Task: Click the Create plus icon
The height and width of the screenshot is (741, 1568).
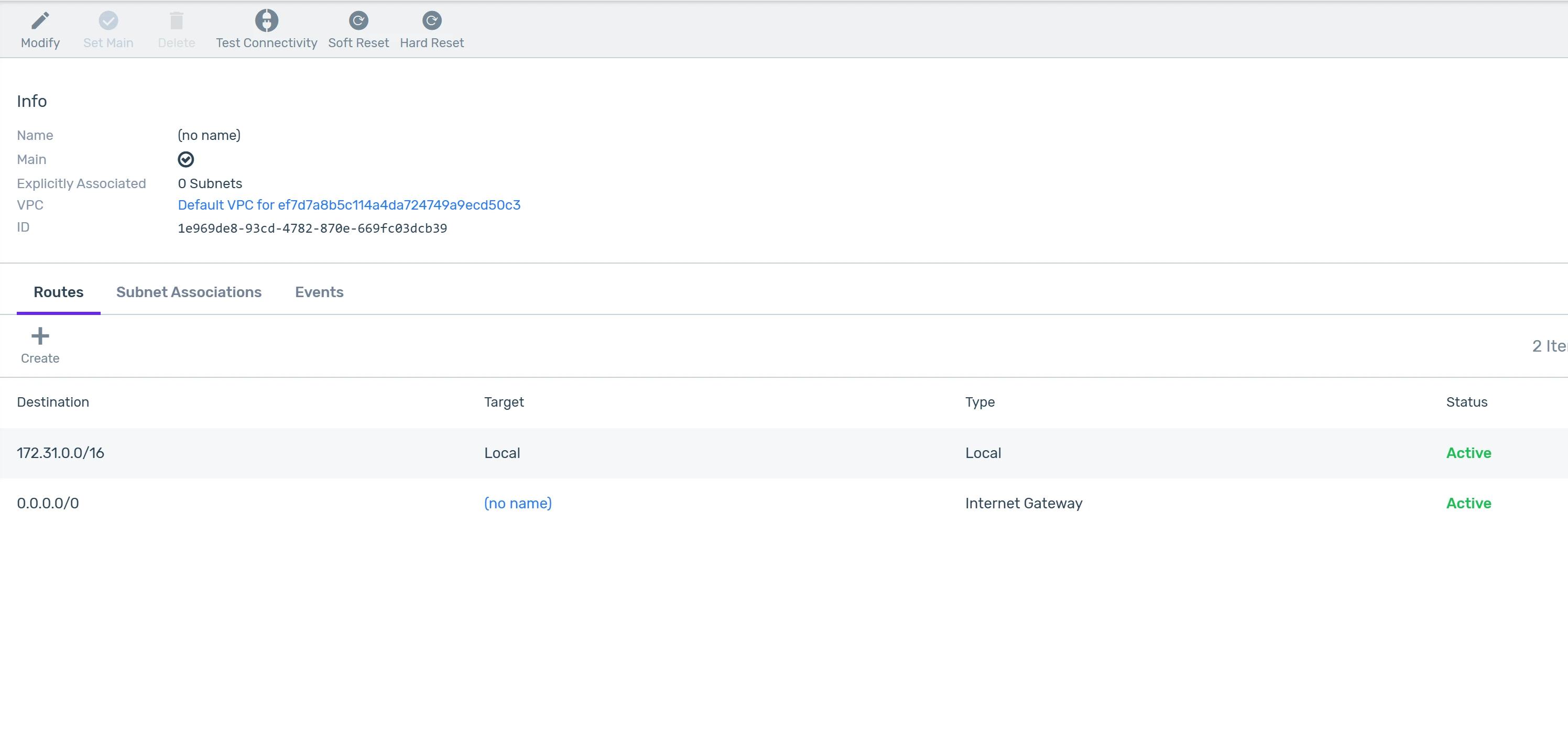Action: (40, 336)
